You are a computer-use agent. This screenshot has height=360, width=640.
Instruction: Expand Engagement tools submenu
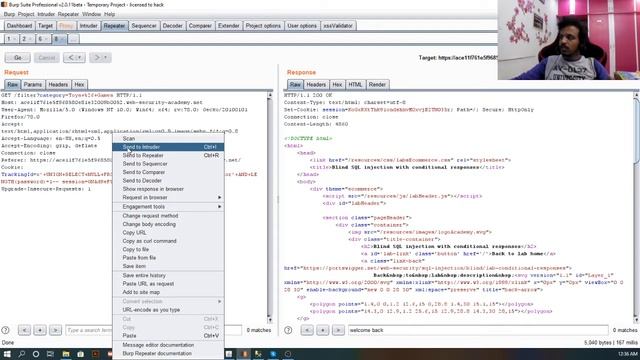tap(220, 207)
